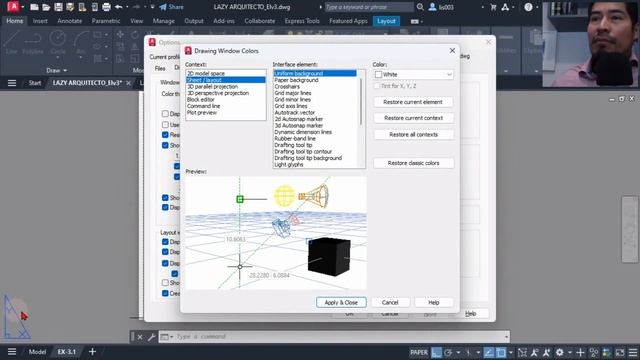Click the command line customize wrench icon
The height and width of the screenshot is (360, 640).
point(151,337)
